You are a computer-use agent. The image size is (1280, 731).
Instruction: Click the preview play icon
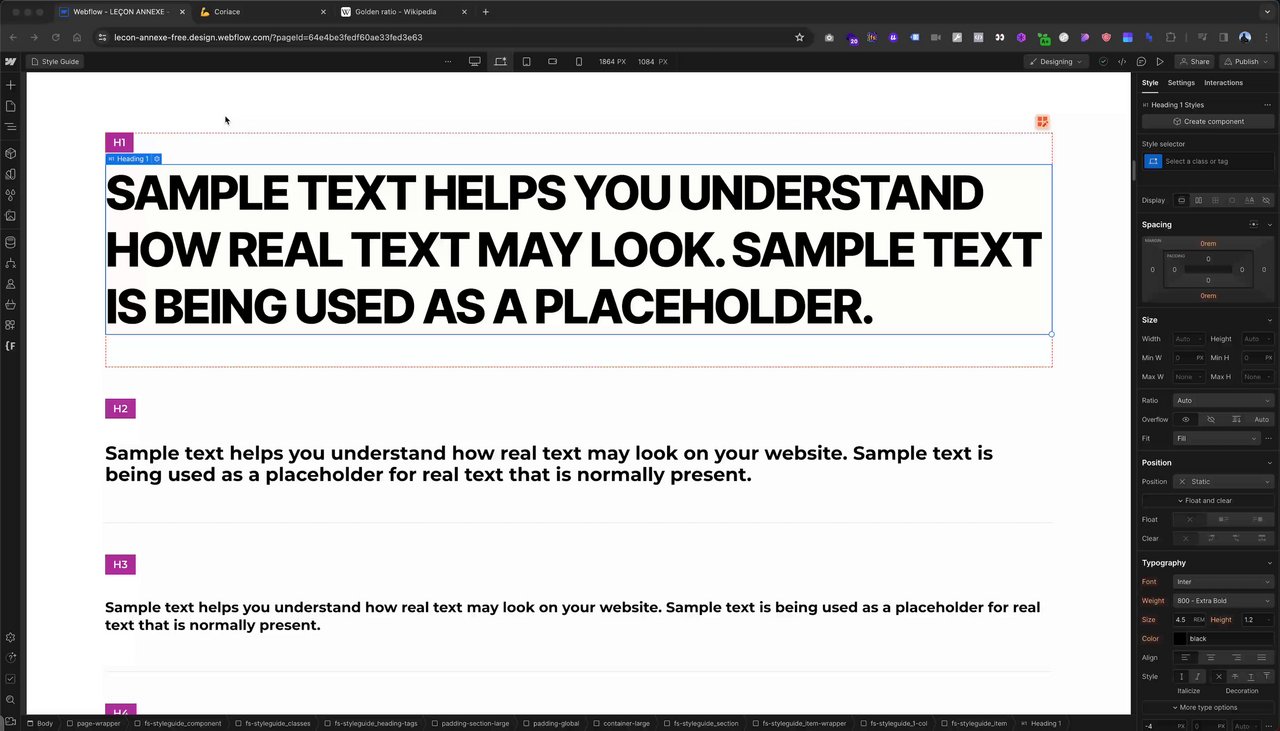click(1160, 61)
